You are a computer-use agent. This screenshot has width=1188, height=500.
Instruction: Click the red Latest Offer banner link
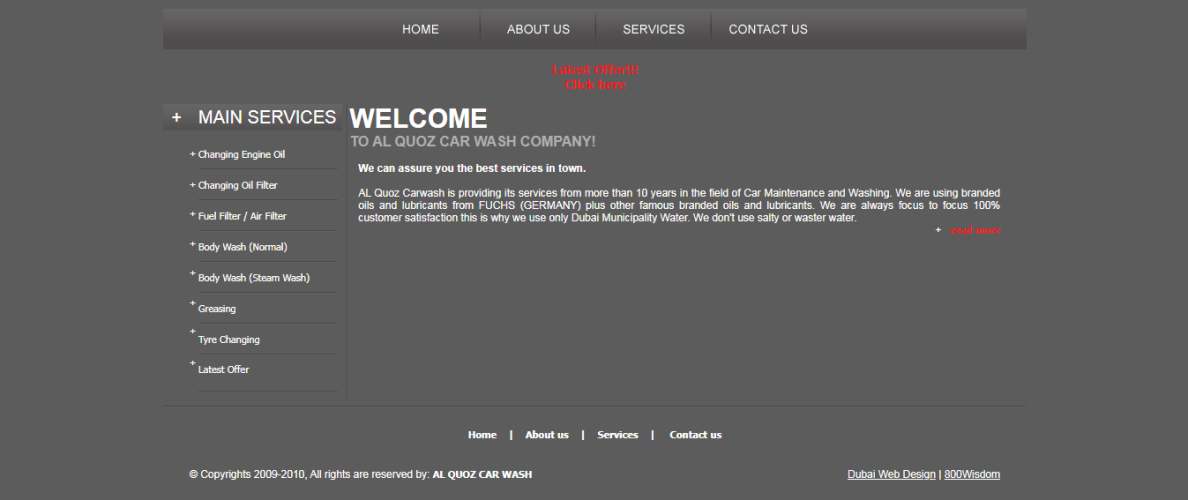click(x=596, y=77)
